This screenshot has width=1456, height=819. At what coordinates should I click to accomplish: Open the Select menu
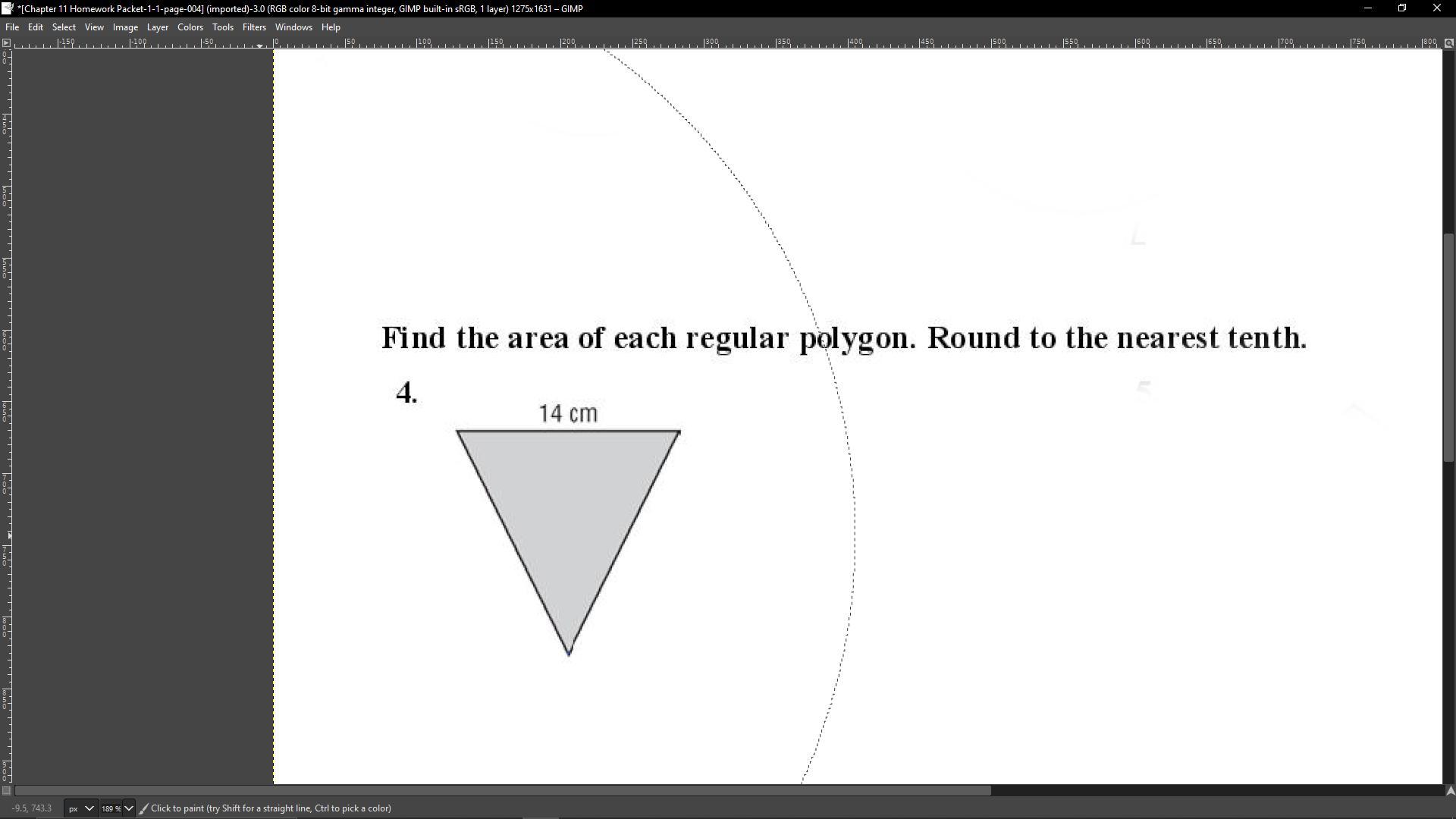click(64, 27)
